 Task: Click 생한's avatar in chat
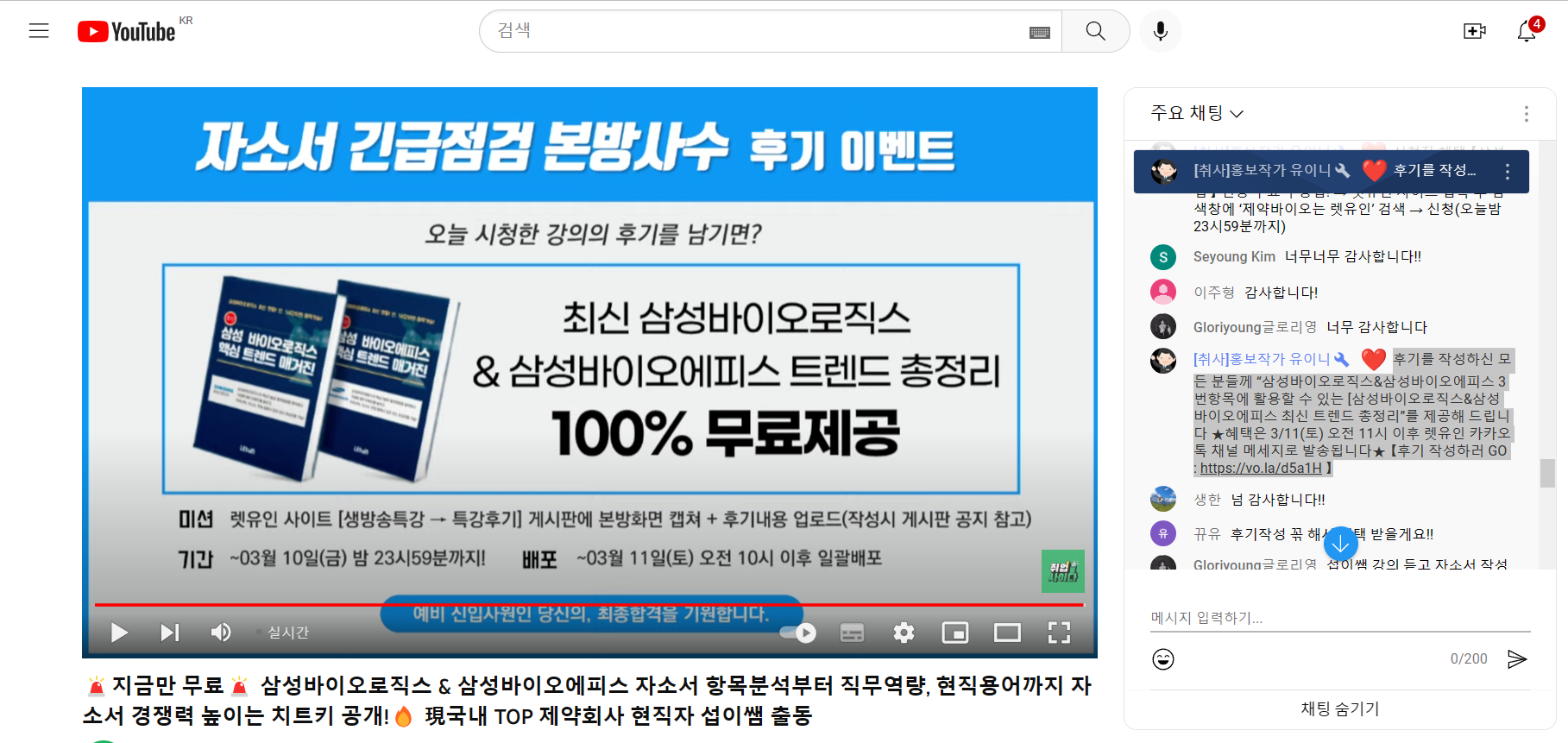coord(1163,499)
